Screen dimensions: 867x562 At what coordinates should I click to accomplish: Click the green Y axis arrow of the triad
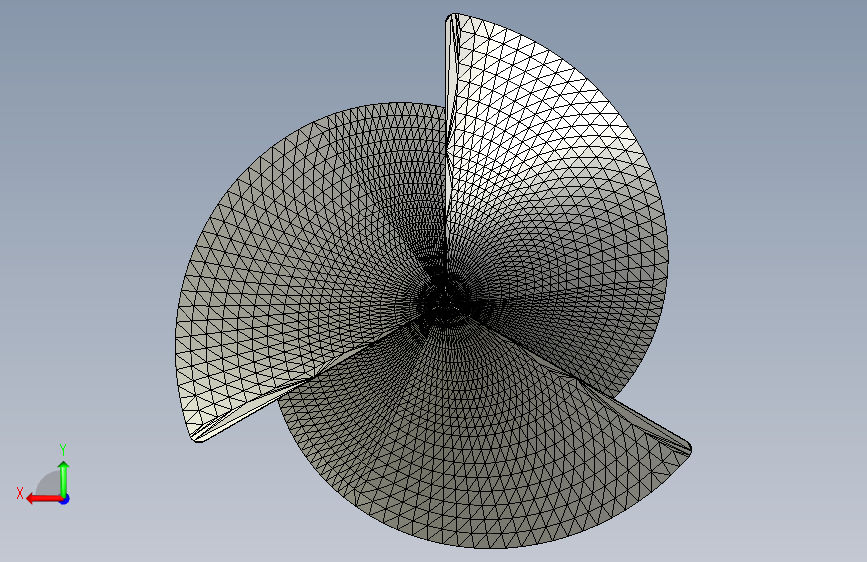(x=64, y=479)
